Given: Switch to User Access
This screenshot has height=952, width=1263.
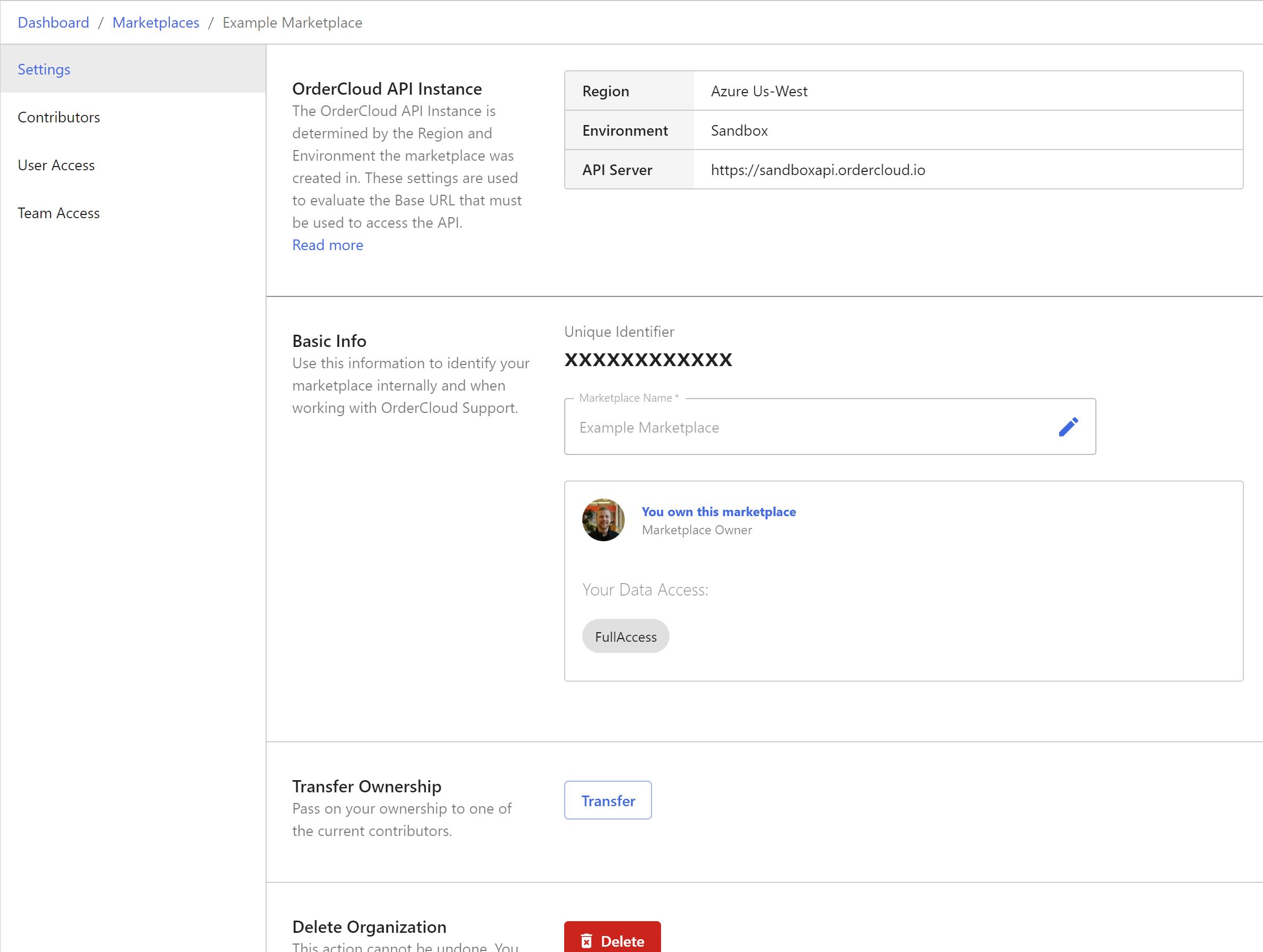Looking at the screenshot, I should [x=56, y=165].
